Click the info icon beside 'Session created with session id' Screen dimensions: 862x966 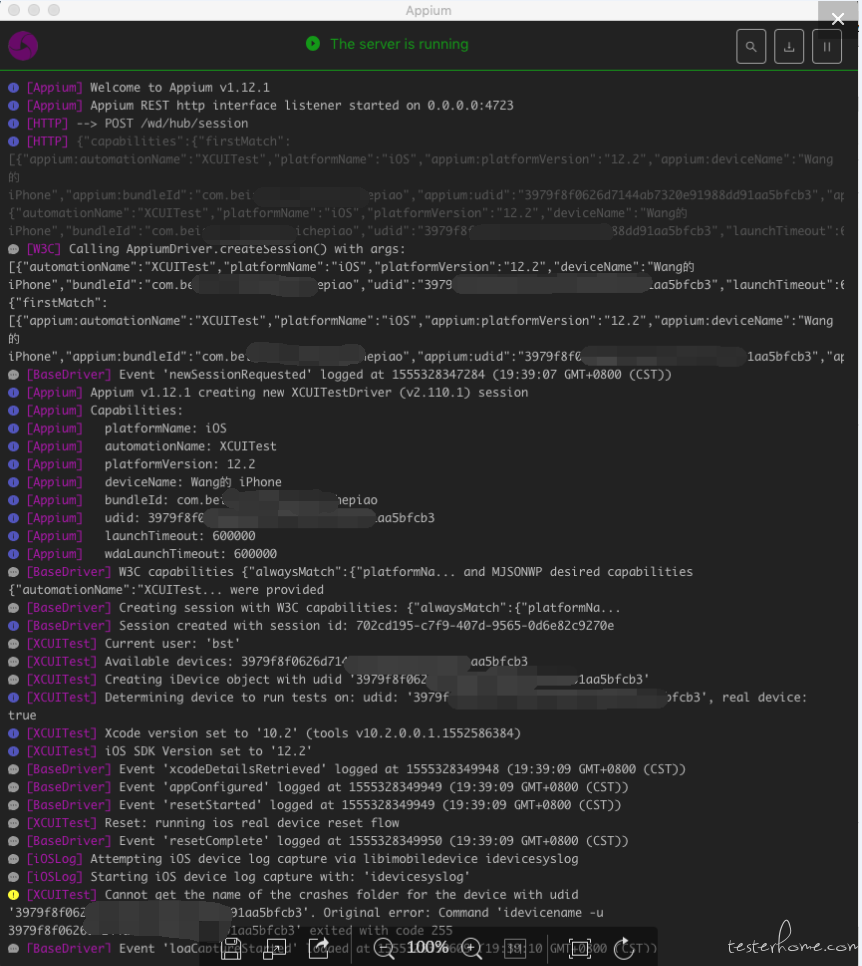[x=13, y=625]
